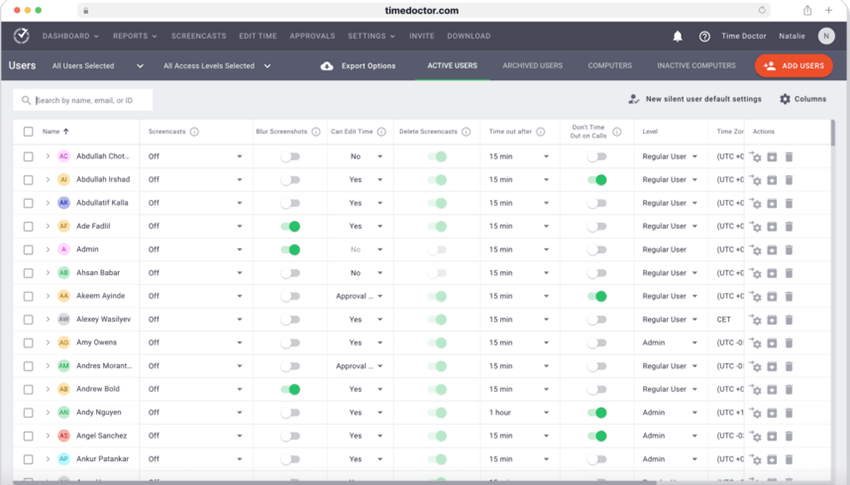This screenshot has height=485, width=850.
Task: Delete user Abdullatif Kalla with trash icon
Action: (789, 204)
